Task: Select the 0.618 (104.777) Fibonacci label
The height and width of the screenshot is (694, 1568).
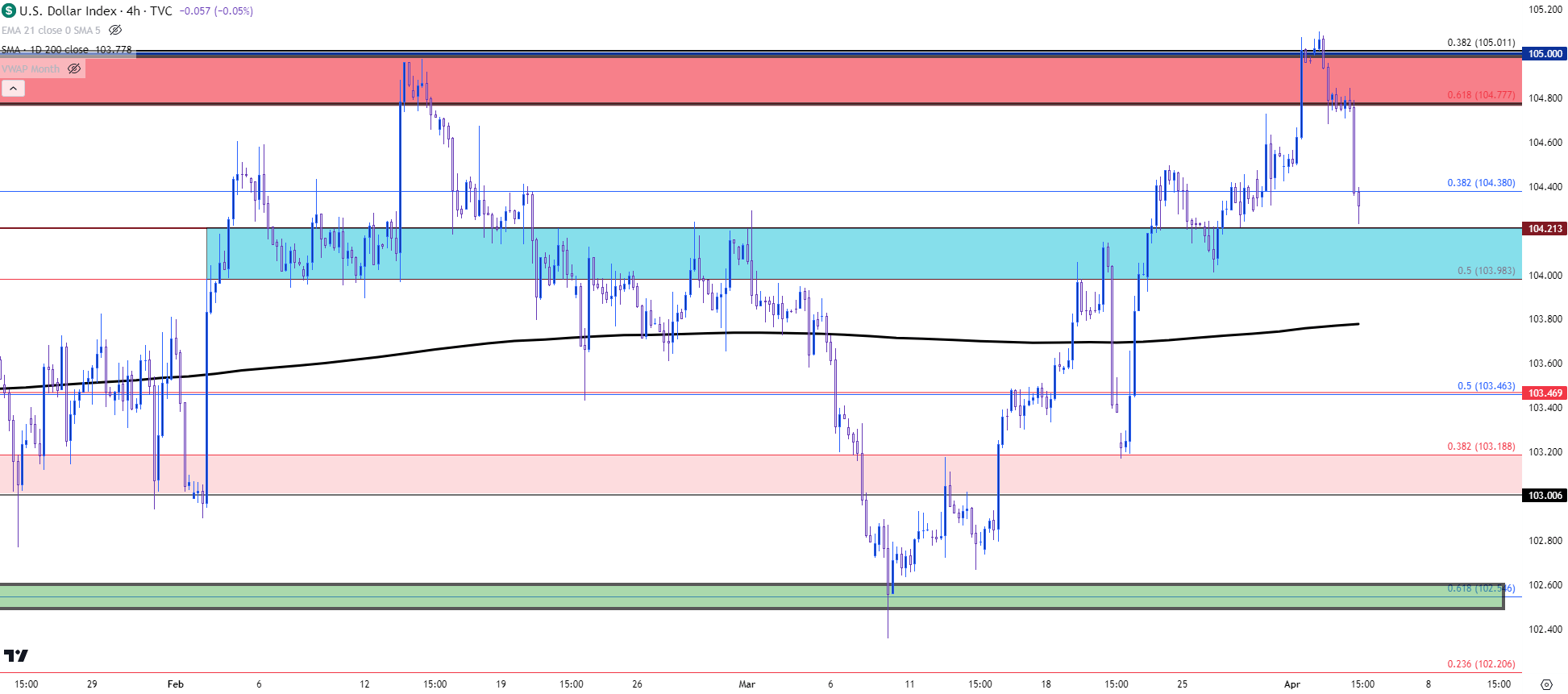Action: [x=1481, y=94]
